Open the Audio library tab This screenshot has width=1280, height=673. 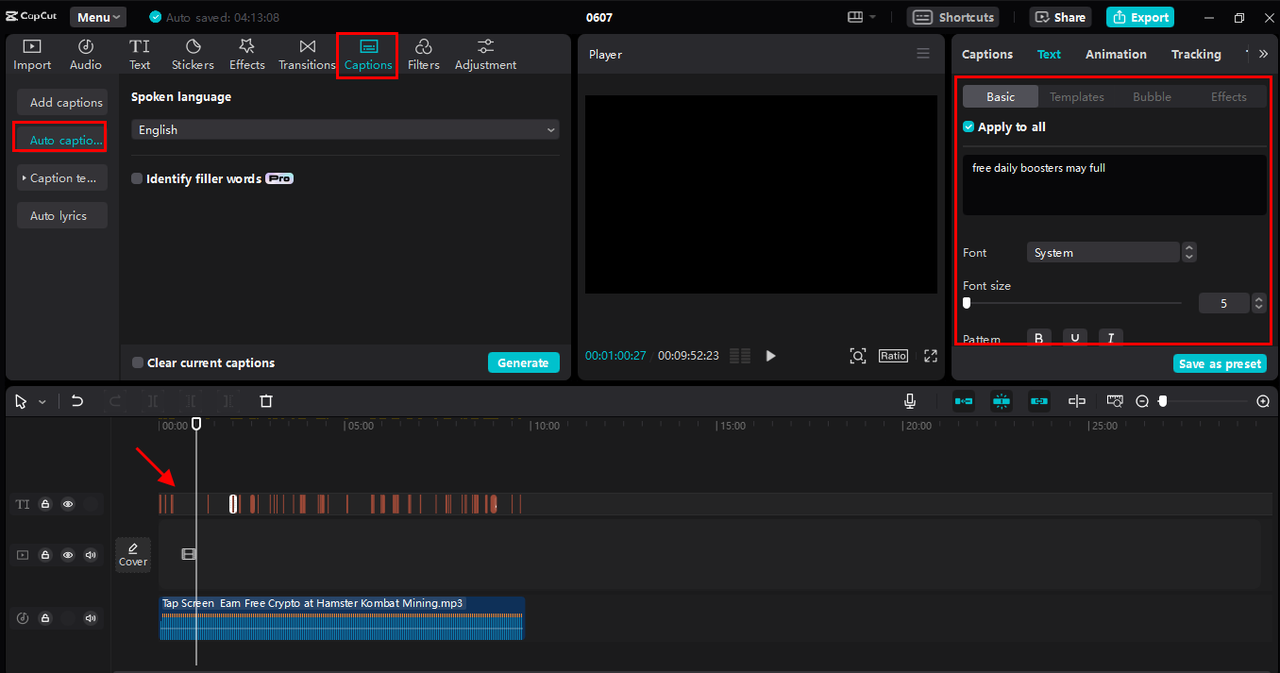tap(86, 55)
